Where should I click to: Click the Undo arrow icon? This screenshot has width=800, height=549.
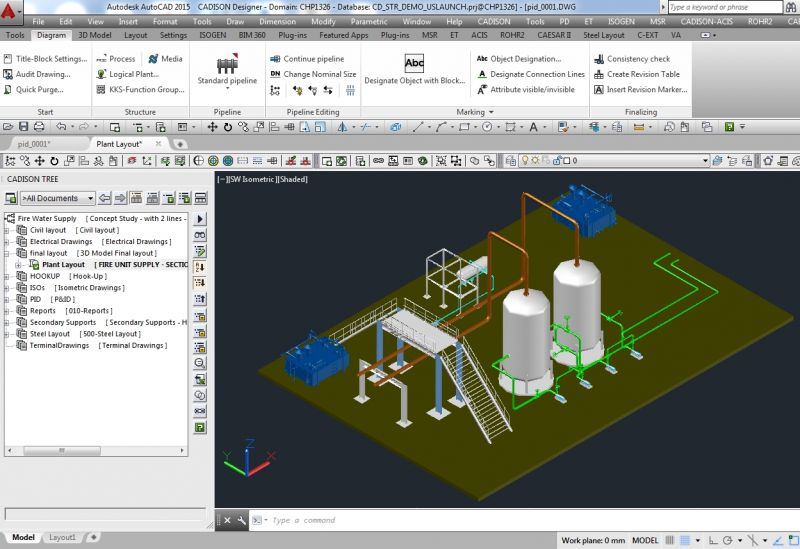(x=61, y=127)
